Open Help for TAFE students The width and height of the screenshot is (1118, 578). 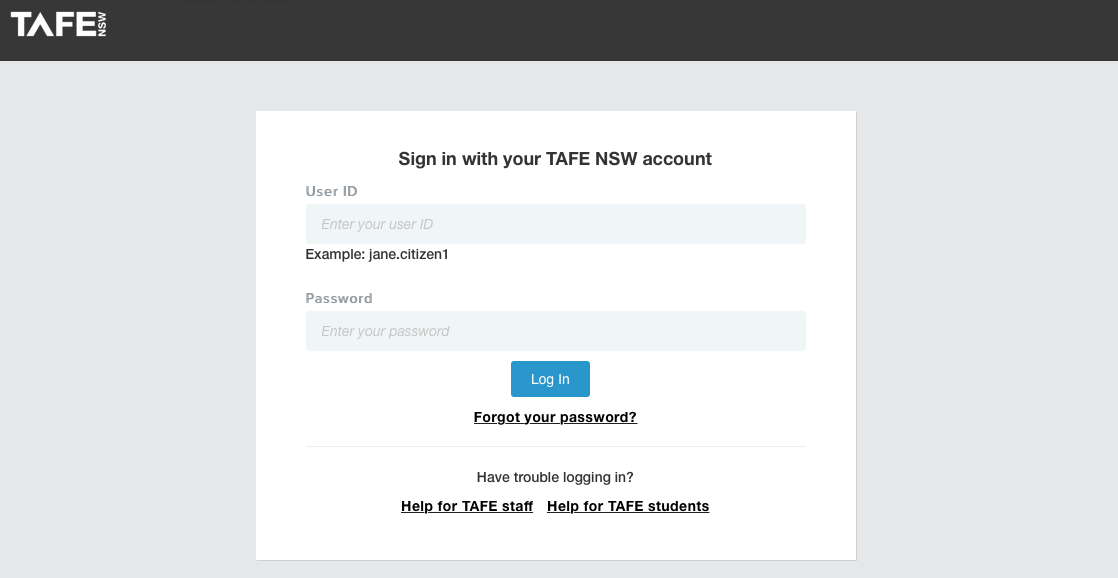pos(628,506)
